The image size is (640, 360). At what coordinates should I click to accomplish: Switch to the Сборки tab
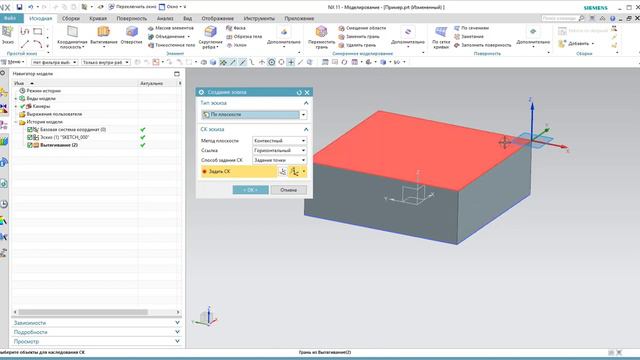[71, 18]
